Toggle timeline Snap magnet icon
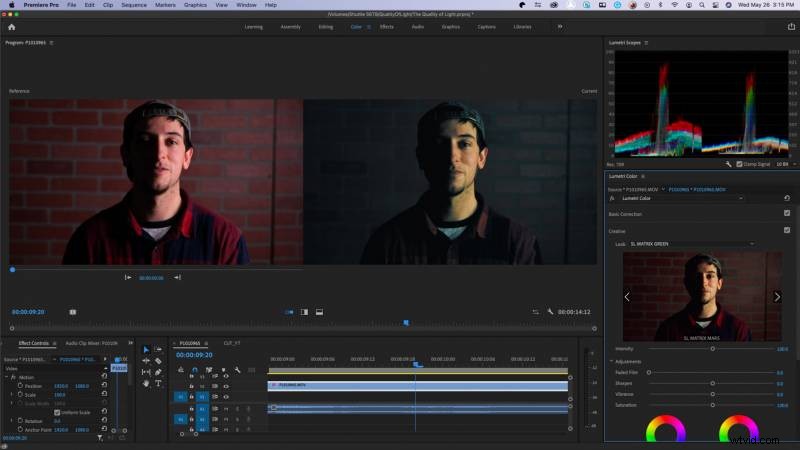This screenshot has height=450, width=800. tap(194, 369)
